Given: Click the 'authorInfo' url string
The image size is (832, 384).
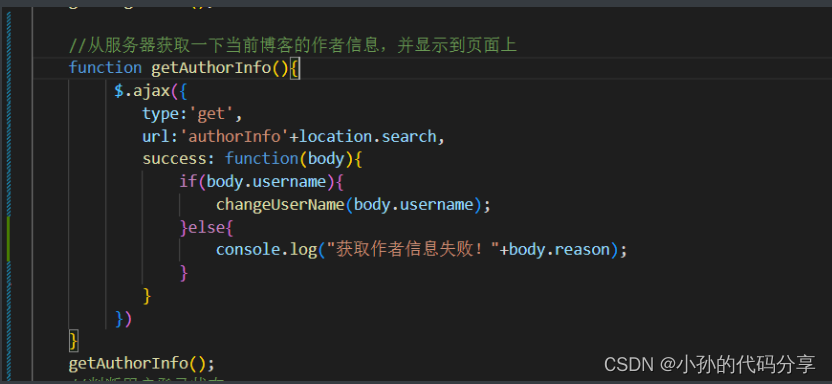Looking at the screenshot, I should [235, 136].
